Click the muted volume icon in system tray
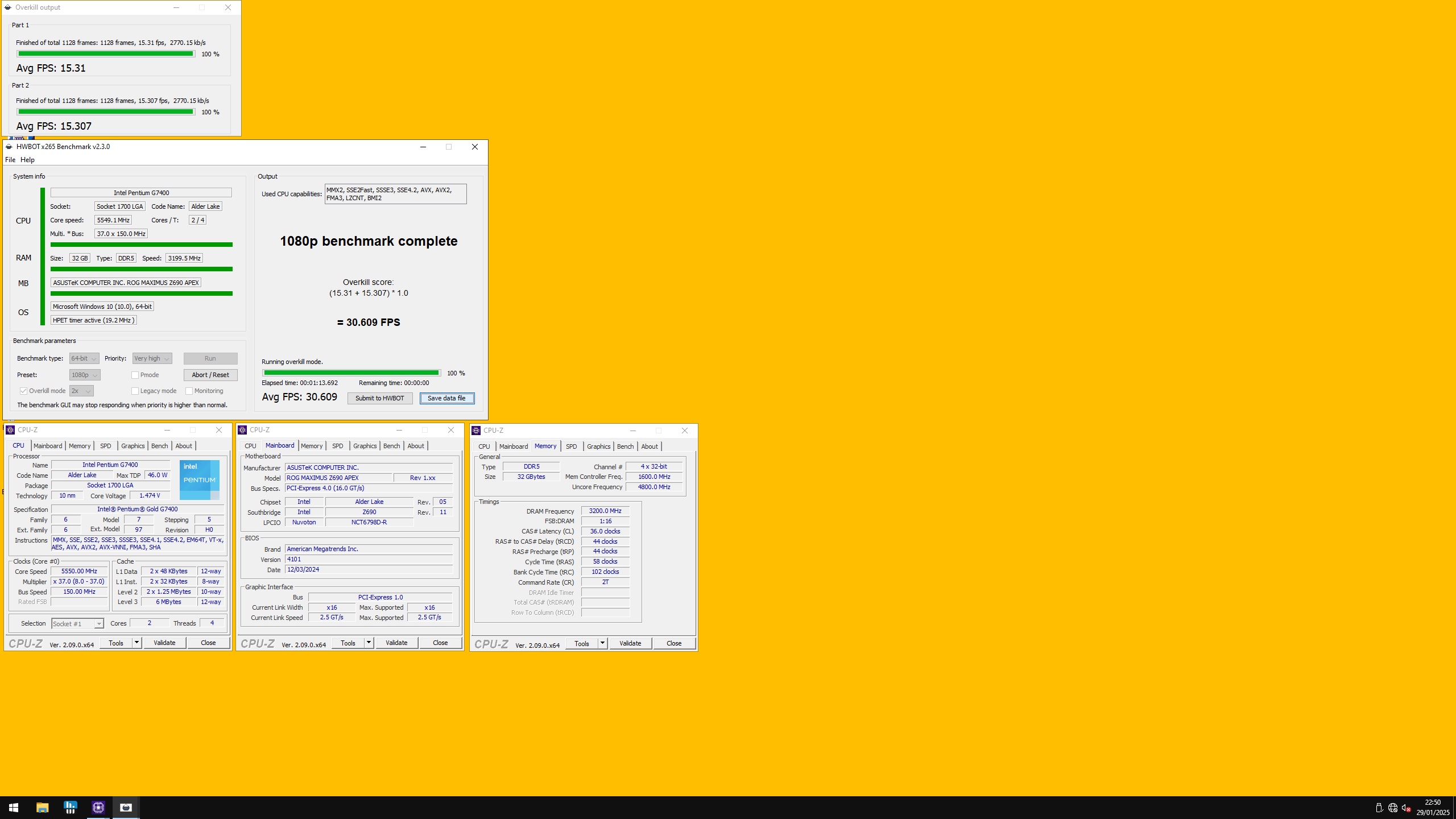The height and width of the screenshot is (819, 1456). [1407, 808]
